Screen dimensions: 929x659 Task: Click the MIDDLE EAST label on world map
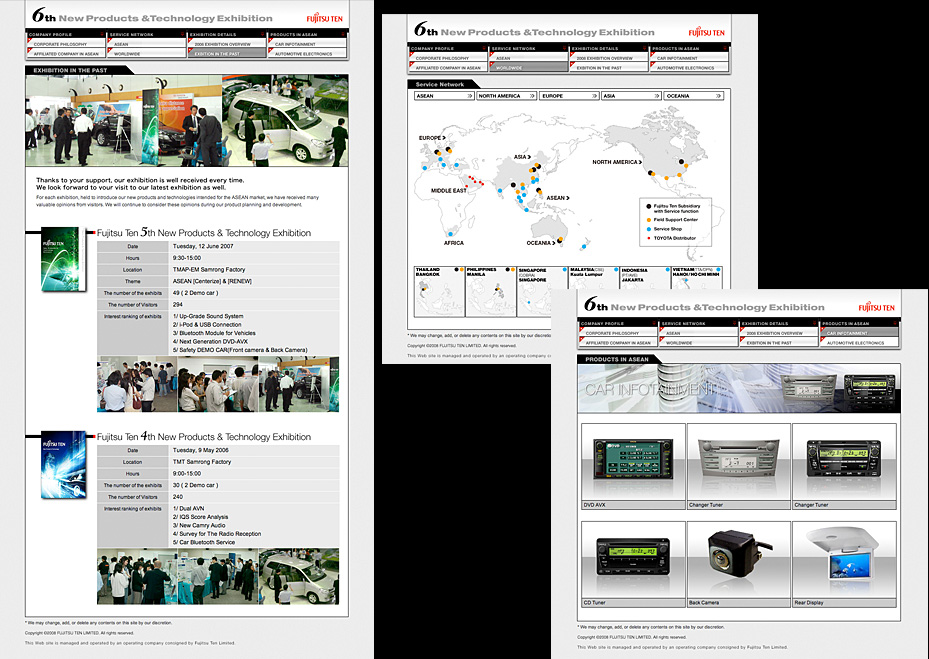(x=449, y=190)
